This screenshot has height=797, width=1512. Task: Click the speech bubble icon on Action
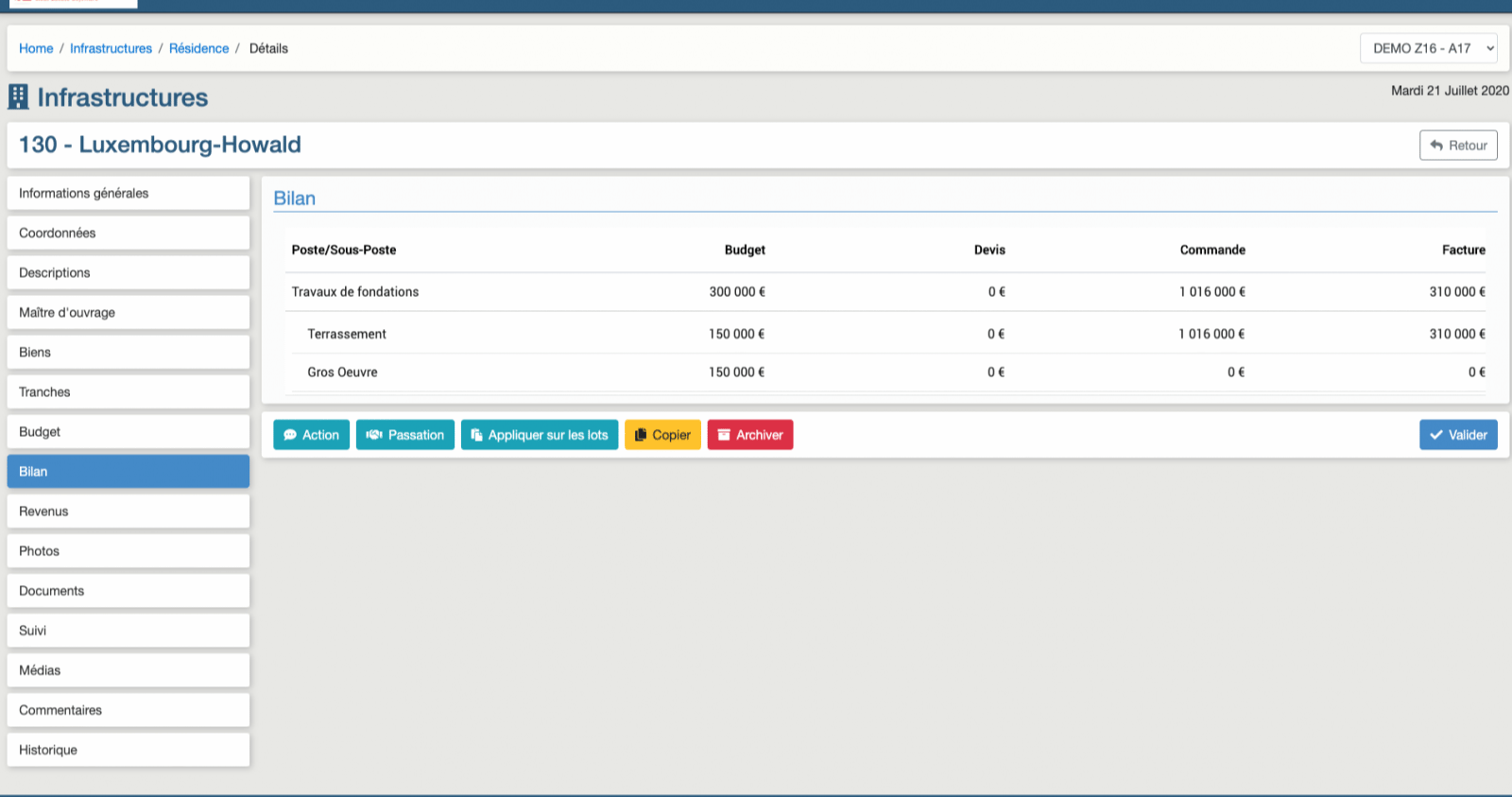[x=290, y=435]
